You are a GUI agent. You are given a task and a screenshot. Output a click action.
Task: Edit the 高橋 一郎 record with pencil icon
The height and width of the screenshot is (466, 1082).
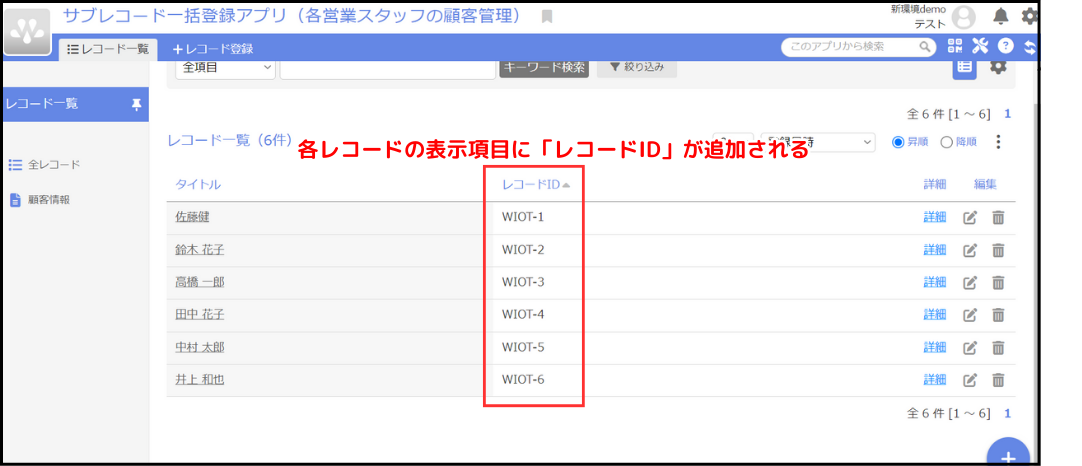(x=970, y=282)
